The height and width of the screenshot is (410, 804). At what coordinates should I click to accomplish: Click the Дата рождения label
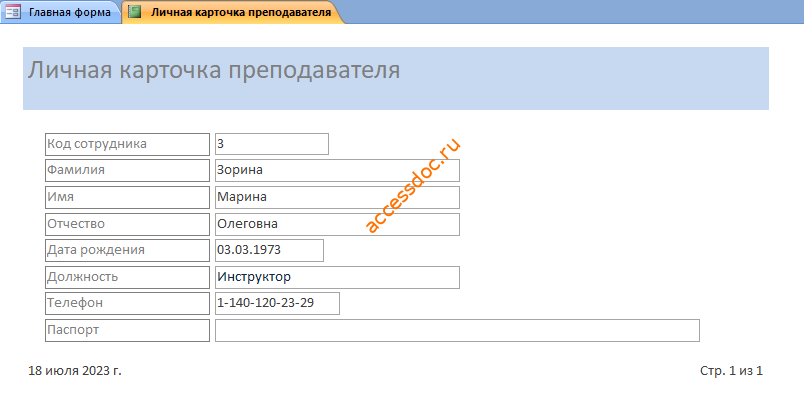127,250
